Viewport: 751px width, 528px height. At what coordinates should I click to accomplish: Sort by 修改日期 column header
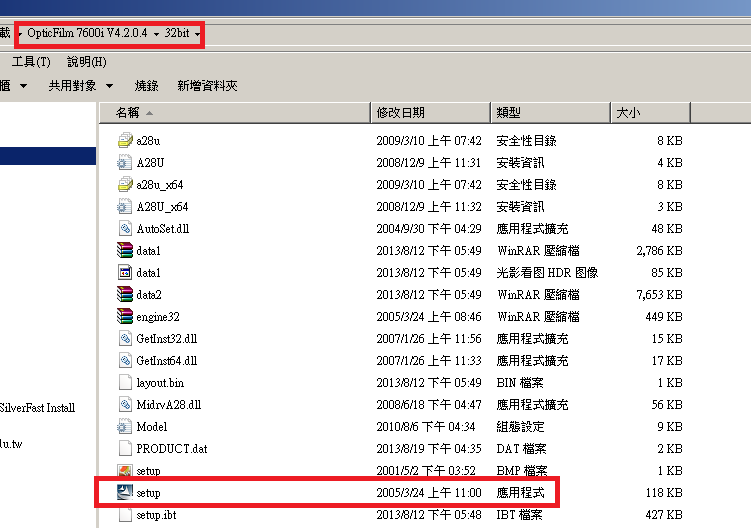point(400,113)
